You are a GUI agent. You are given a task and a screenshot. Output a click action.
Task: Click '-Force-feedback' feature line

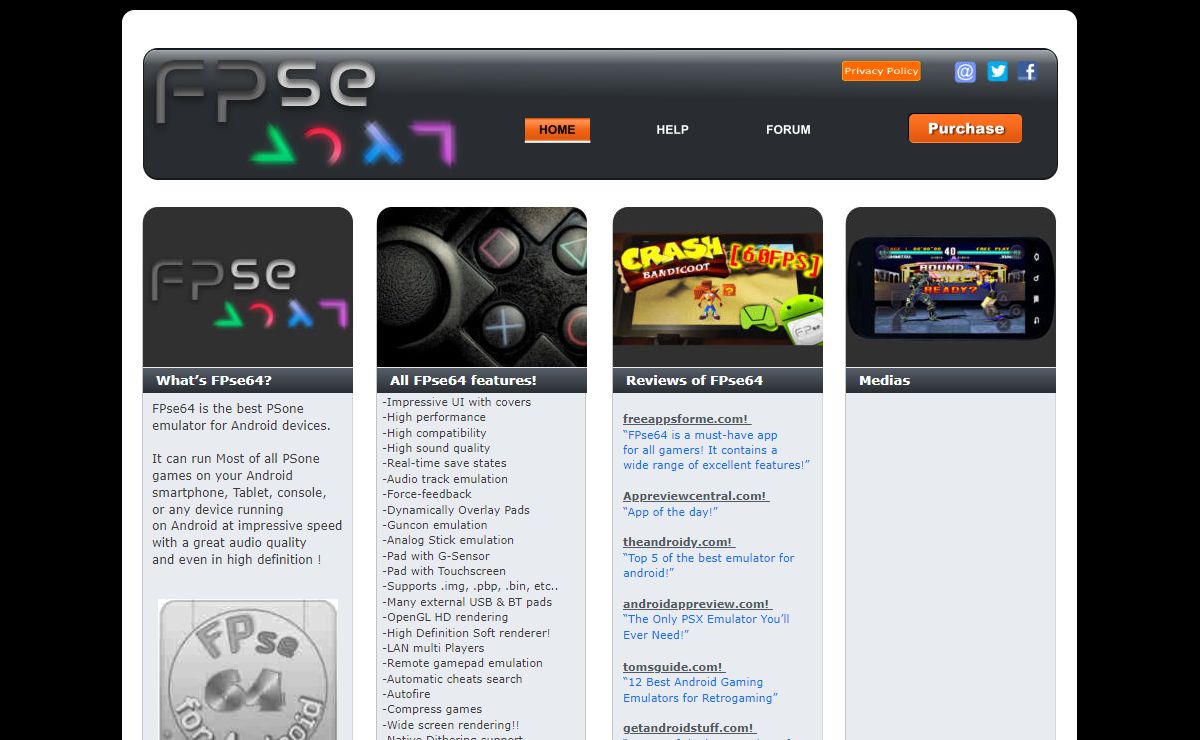point(427,494)
